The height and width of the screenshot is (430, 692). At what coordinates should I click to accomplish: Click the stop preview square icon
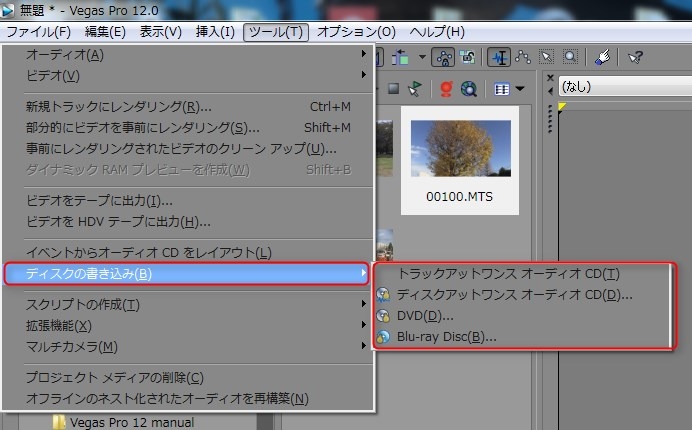pyautogui.click(x=394, y=89)
